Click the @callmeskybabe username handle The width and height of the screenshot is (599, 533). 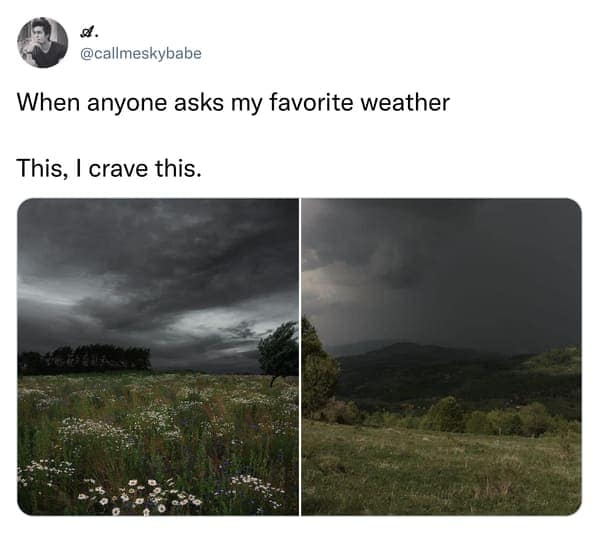[x=141, y=53]
